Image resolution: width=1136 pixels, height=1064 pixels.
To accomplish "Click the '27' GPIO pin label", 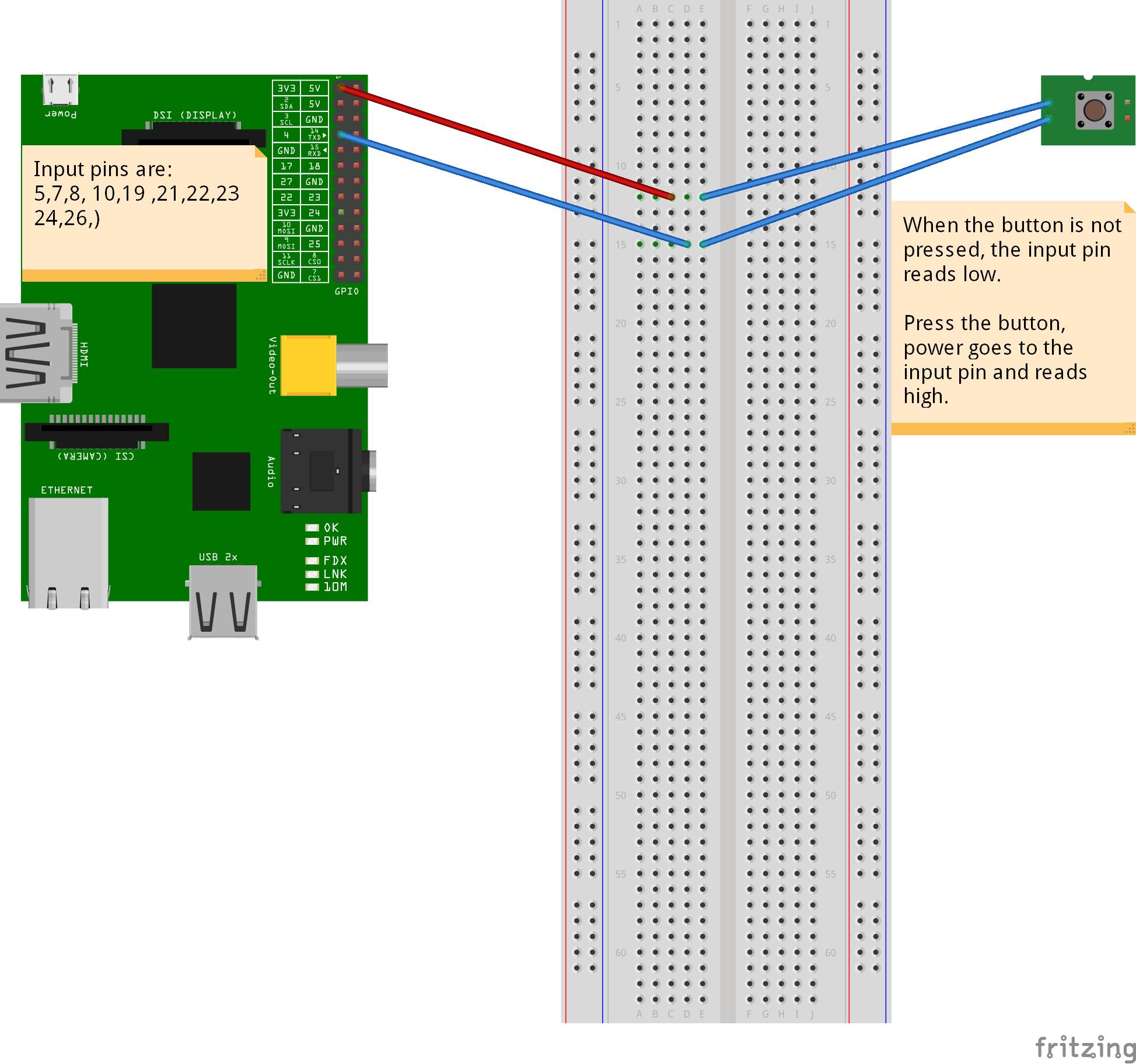I will tap(286, 182).
